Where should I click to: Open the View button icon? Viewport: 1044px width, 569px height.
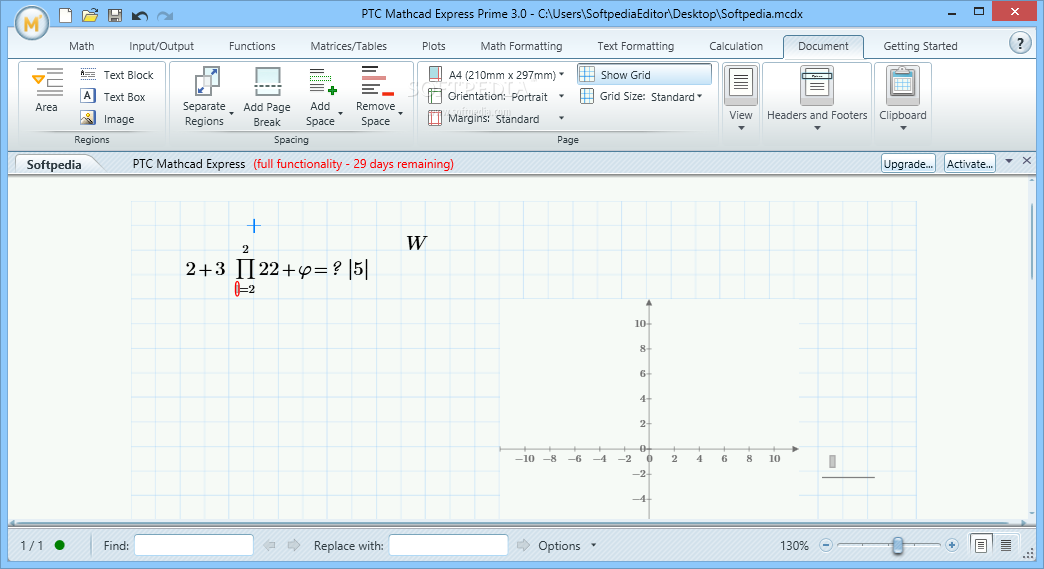[x=740, y=85]
